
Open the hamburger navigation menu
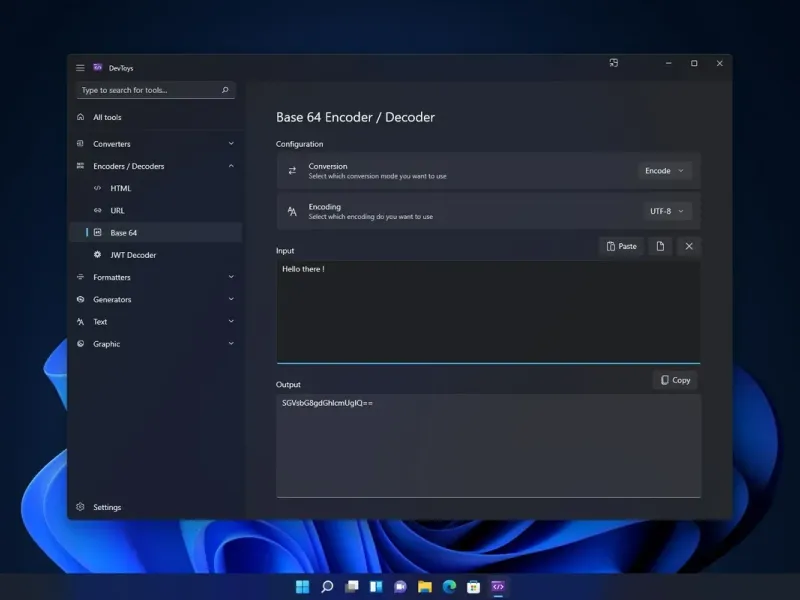(80, 68)
